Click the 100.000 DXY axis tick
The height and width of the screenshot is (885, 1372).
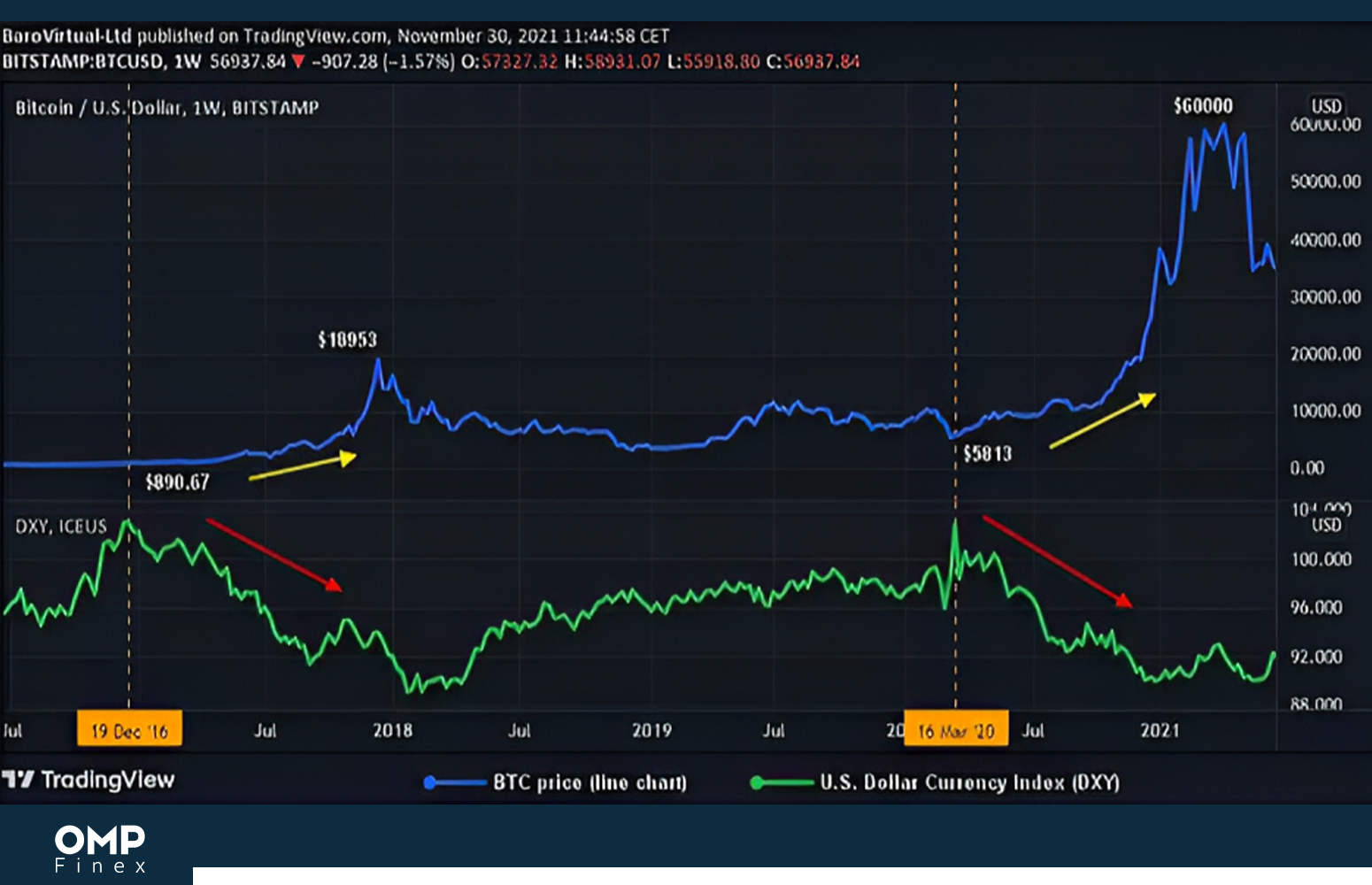(x=1322, y=559)
